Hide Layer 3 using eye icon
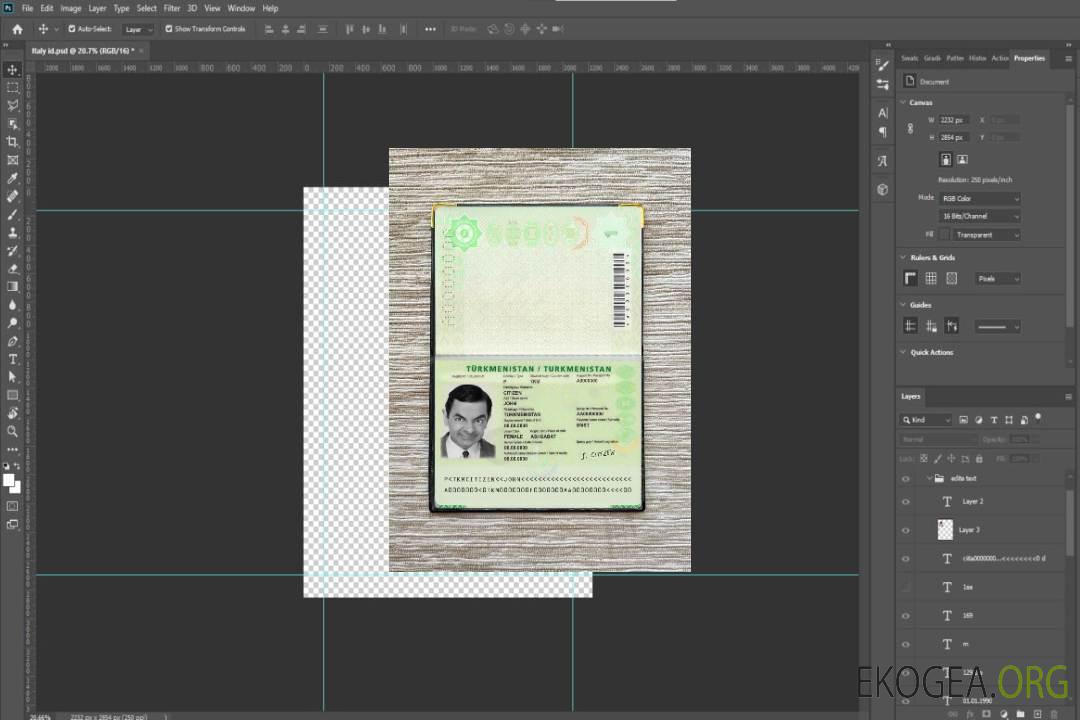This screenshot has height=720, width=1080. tap(906, 531)
